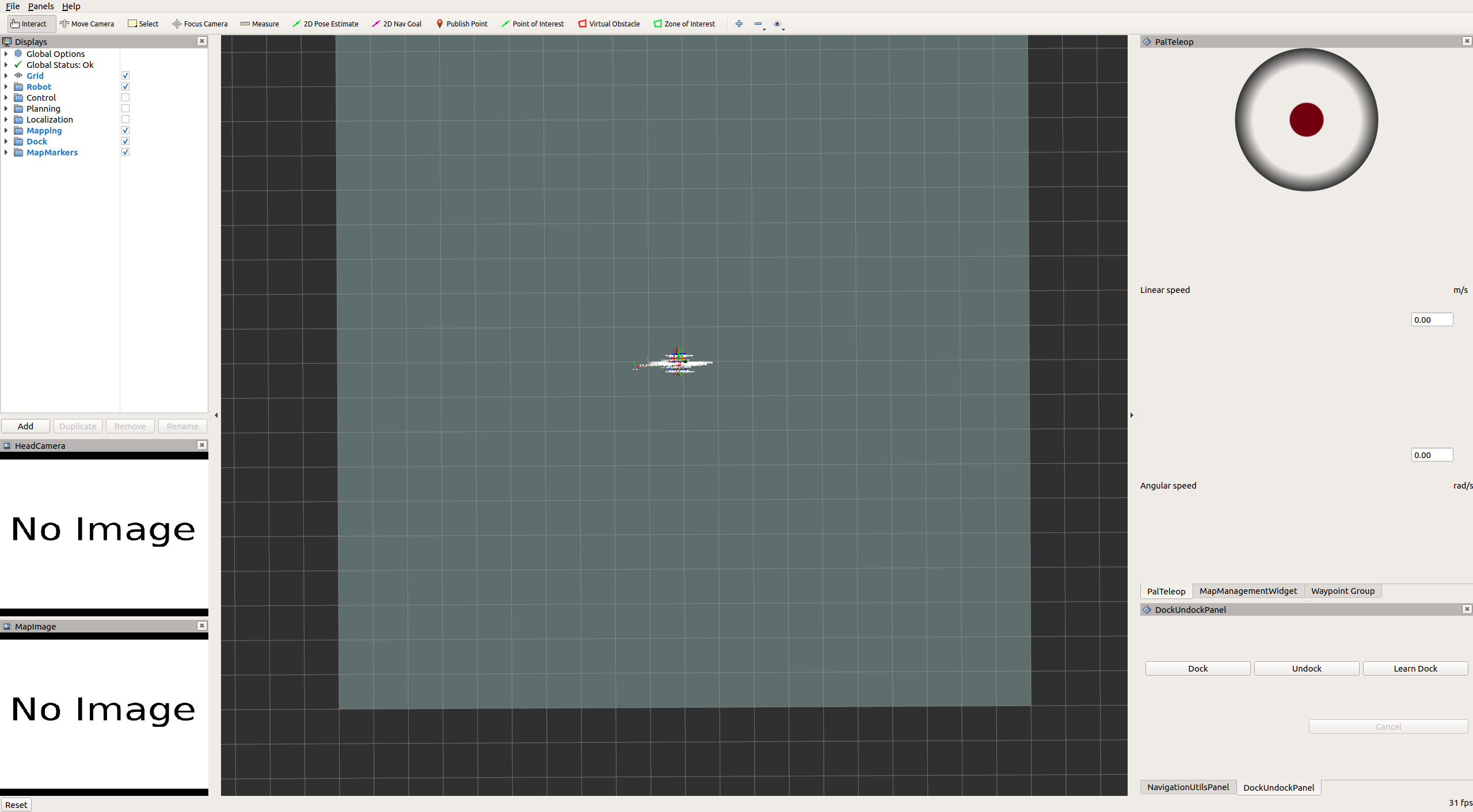
Task: Open the Help menu
Action: (71, 6)
